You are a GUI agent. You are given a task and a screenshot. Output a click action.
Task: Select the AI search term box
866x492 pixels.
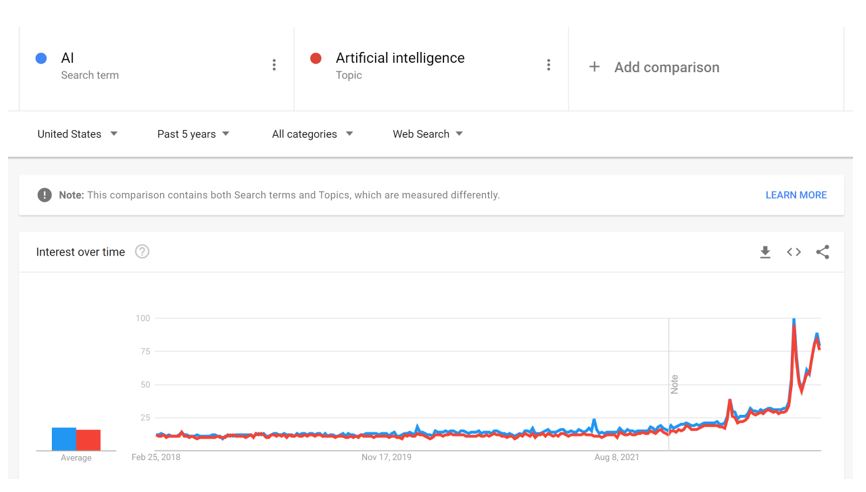[x=150, y=66]
